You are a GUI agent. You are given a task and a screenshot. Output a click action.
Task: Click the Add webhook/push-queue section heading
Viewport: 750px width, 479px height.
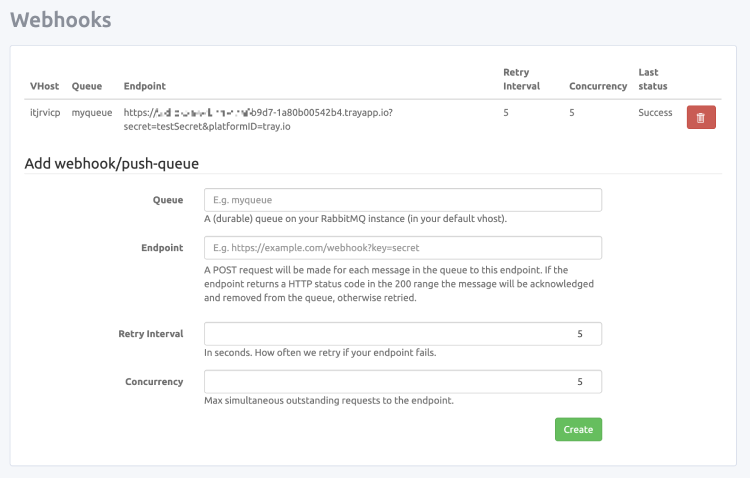coord(111,163)
